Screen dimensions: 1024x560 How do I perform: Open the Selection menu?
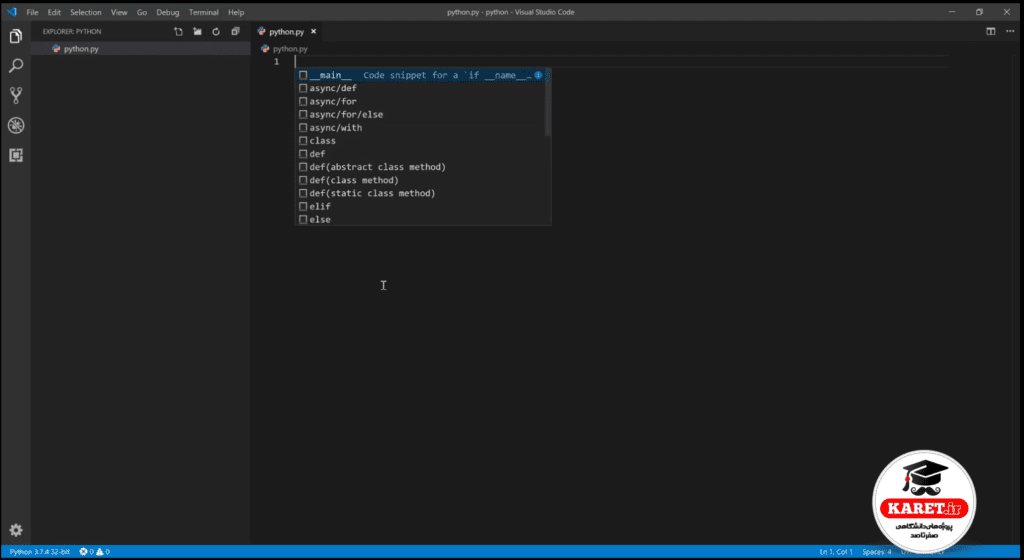[86, 12]
